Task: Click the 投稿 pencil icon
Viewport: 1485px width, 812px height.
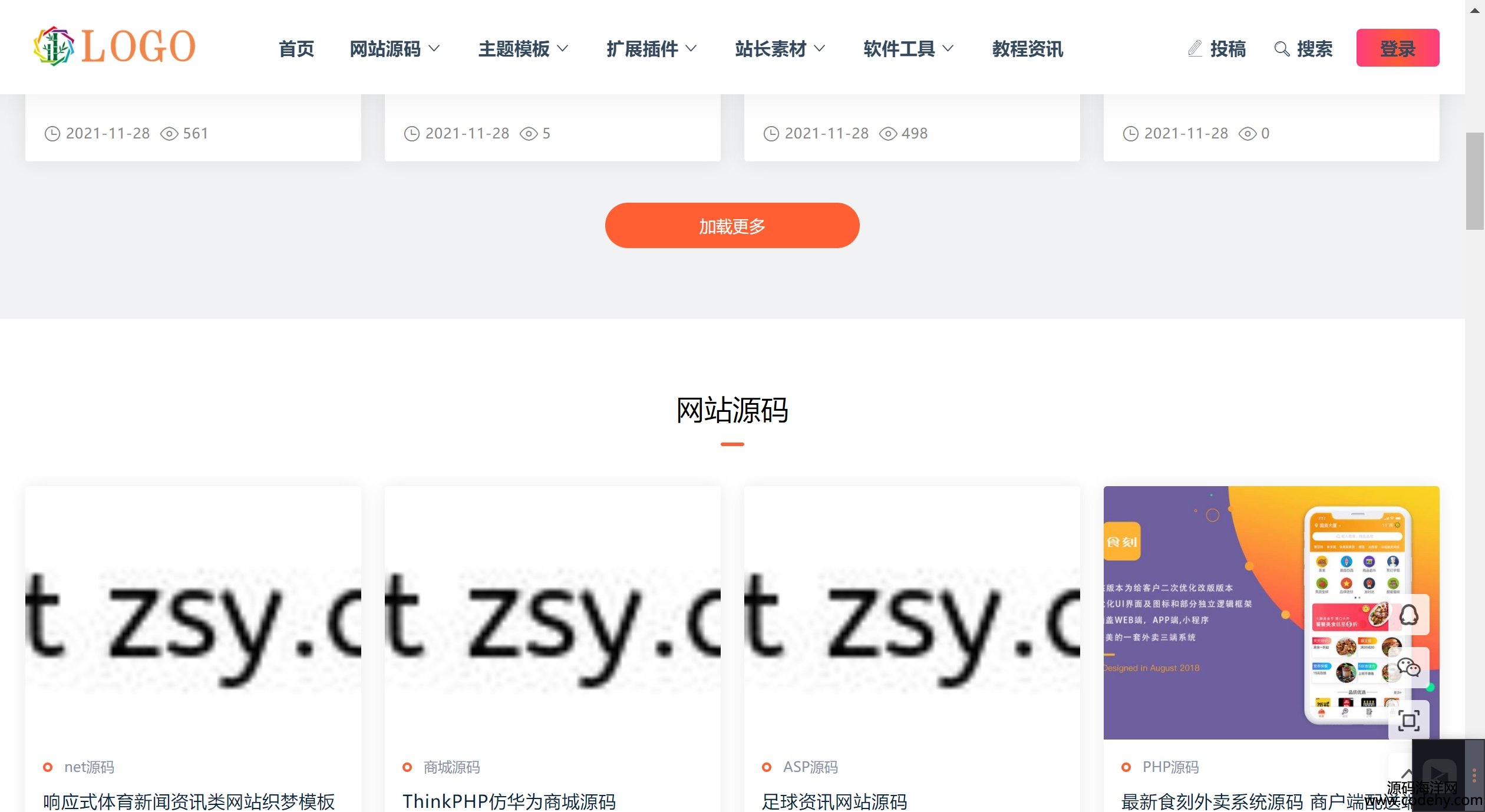Action: (x=1194, y=49)
